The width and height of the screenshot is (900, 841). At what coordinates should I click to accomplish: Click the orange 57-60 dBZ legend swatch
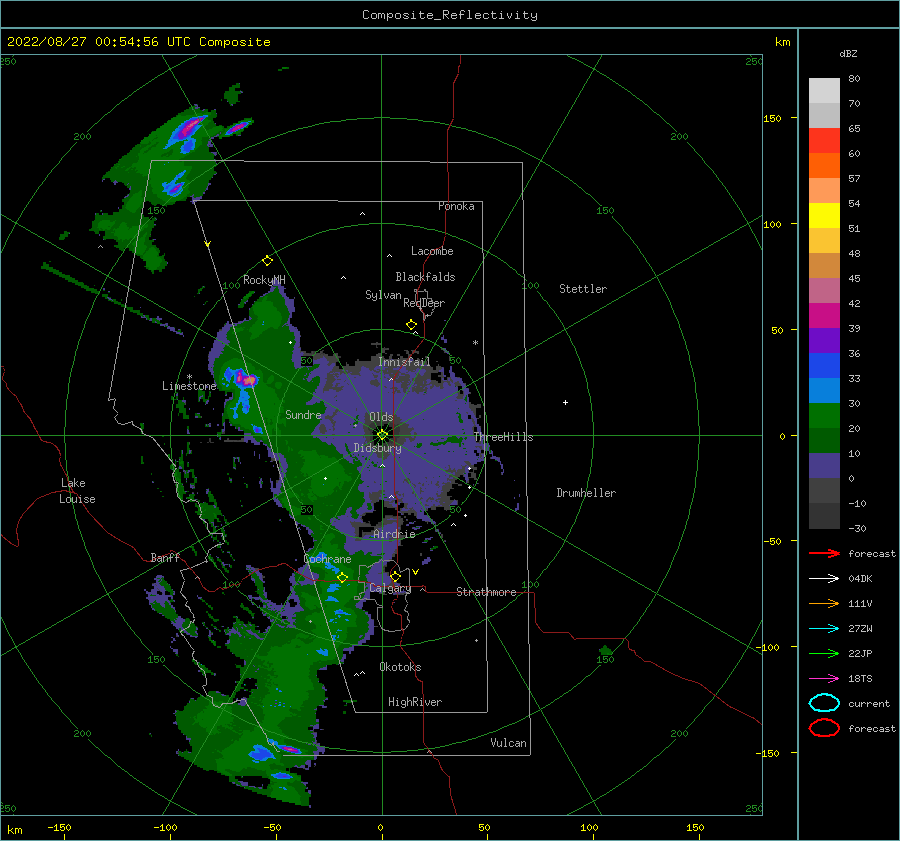click(824, 166)
